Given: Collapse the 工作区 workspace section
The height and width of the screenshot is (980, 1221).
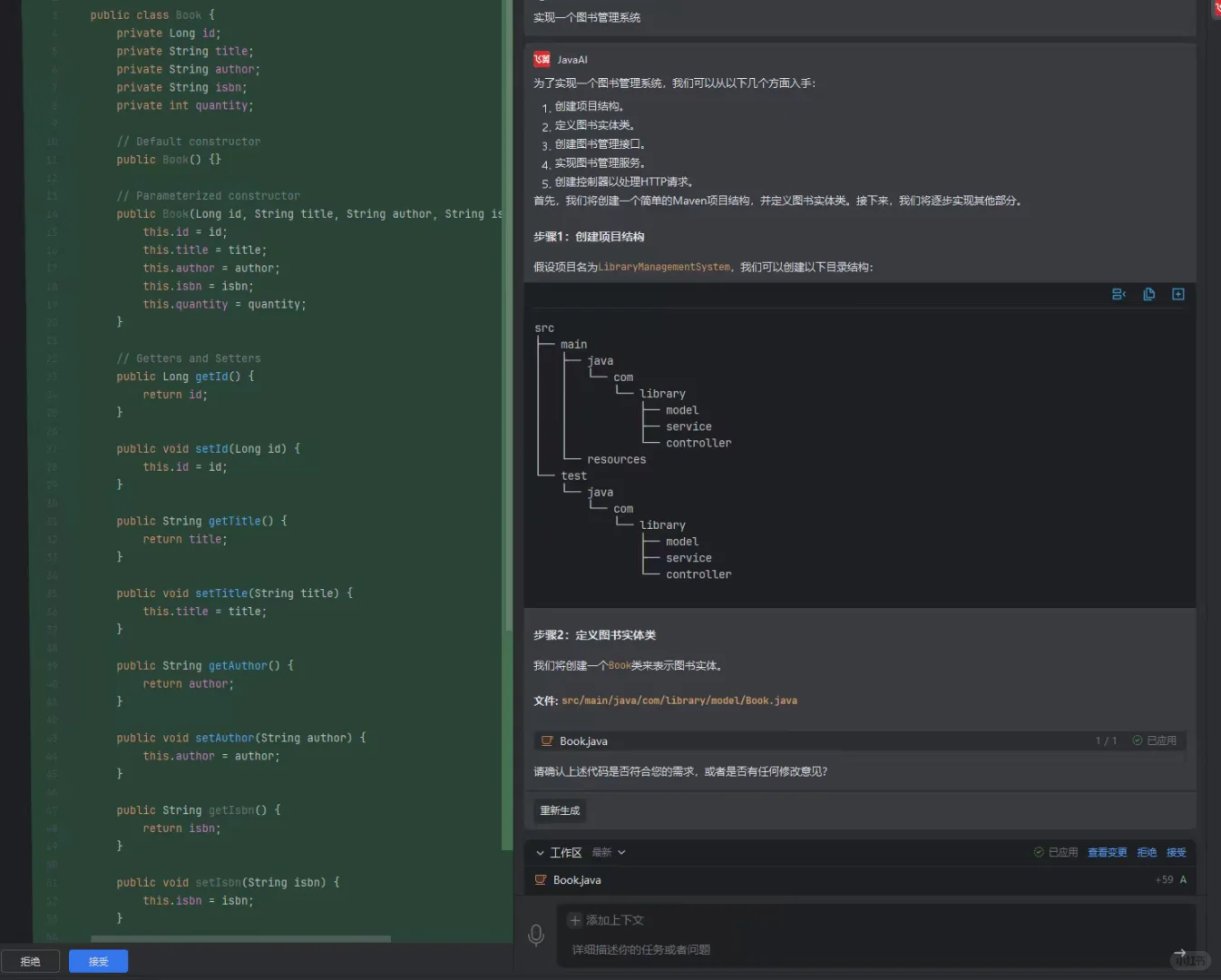Looking at the screenshot, I should (x=541, y=853).
